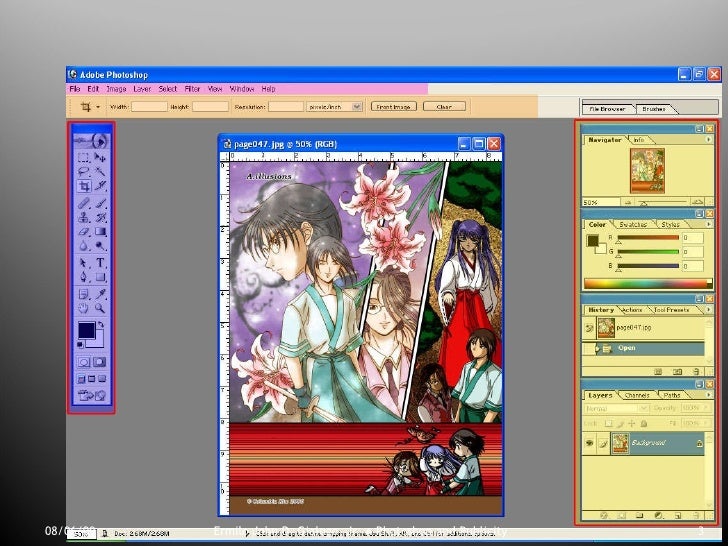This screenshot has height=546, width=728.
Task: Open the layer Fill arrow
Action: pyautogui.click(x=707, y=423)
